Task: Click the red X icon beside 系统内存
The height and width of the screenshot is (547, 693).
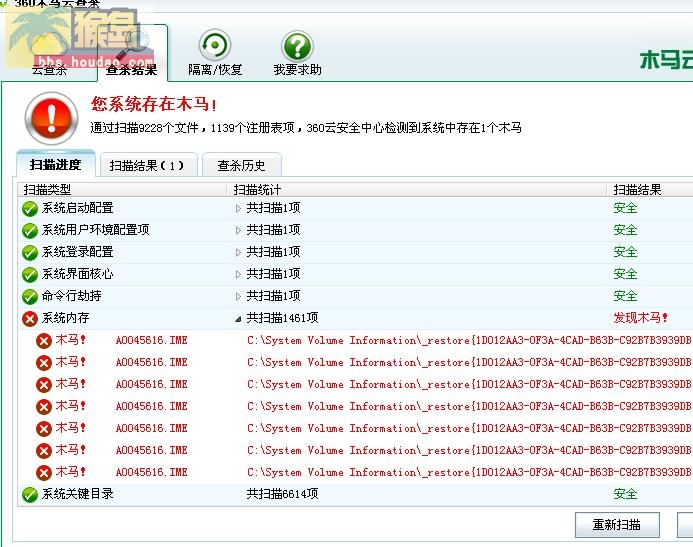Action: pyautogui.click(x=30, y=319)
